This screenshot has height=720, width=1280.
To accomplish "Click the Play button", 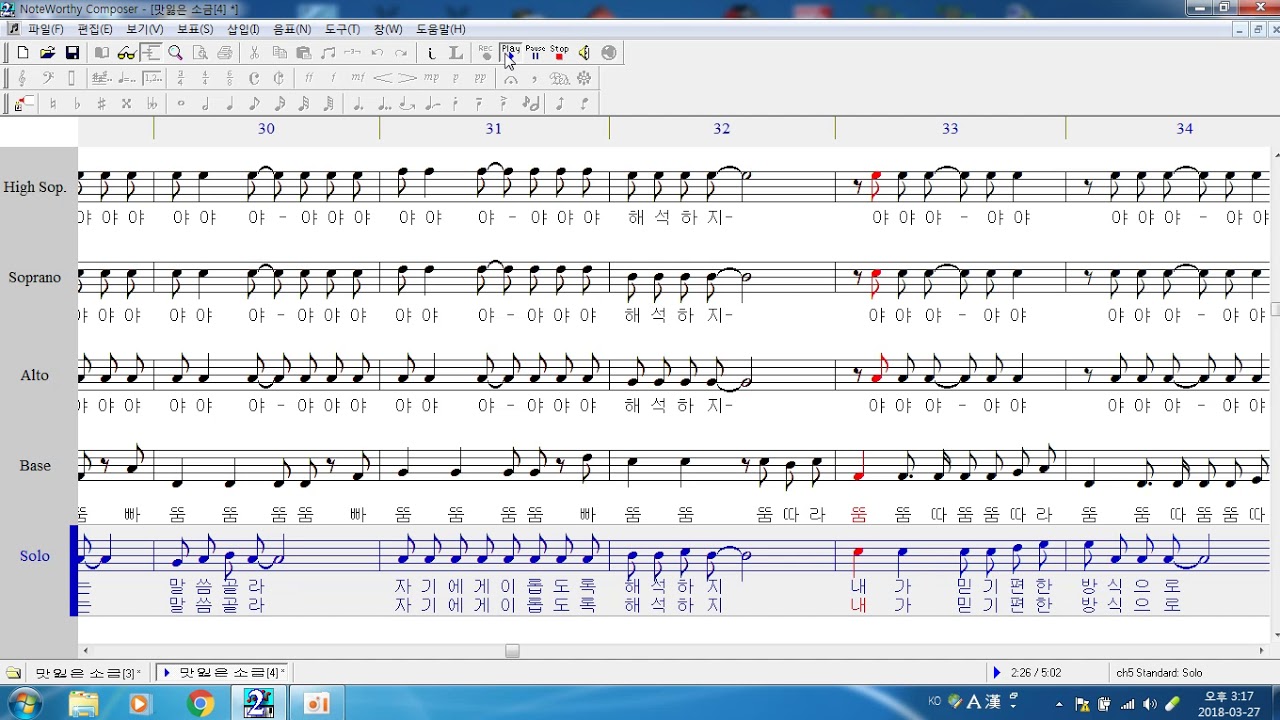I will (x=510, y=52).
